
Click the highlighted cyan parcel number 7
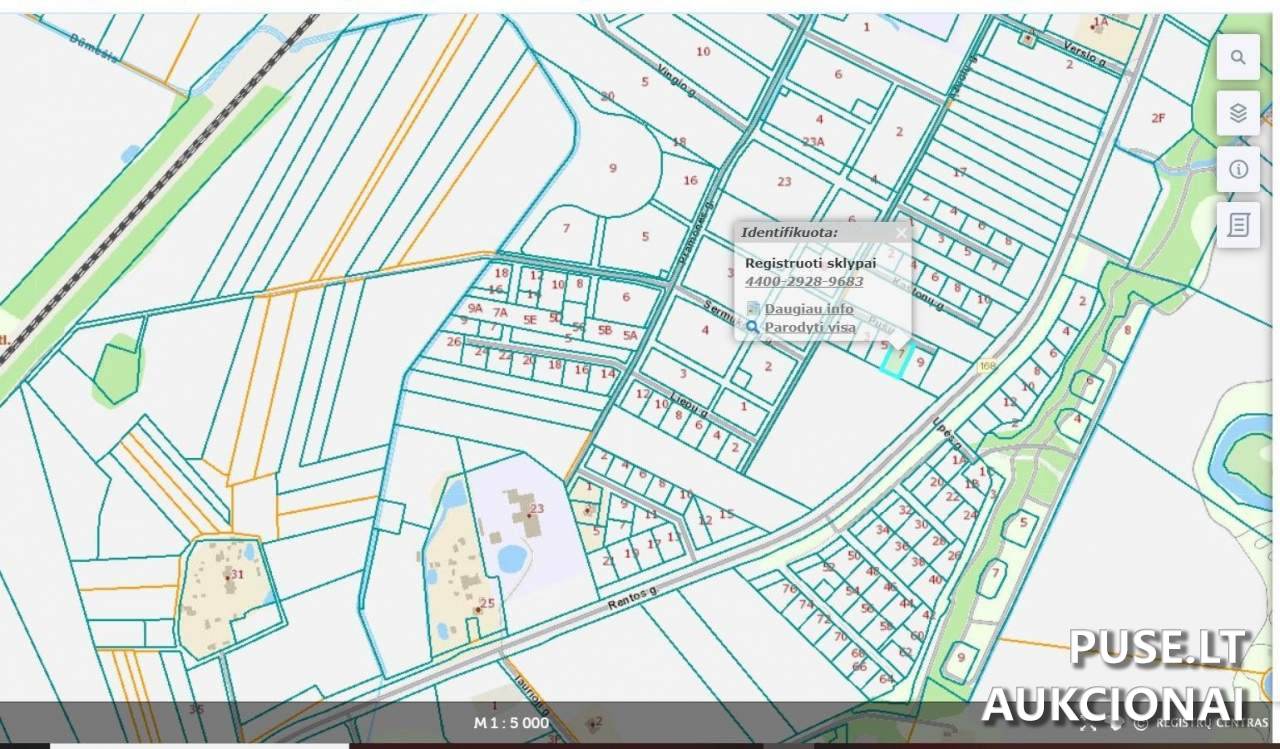(899, 356)
